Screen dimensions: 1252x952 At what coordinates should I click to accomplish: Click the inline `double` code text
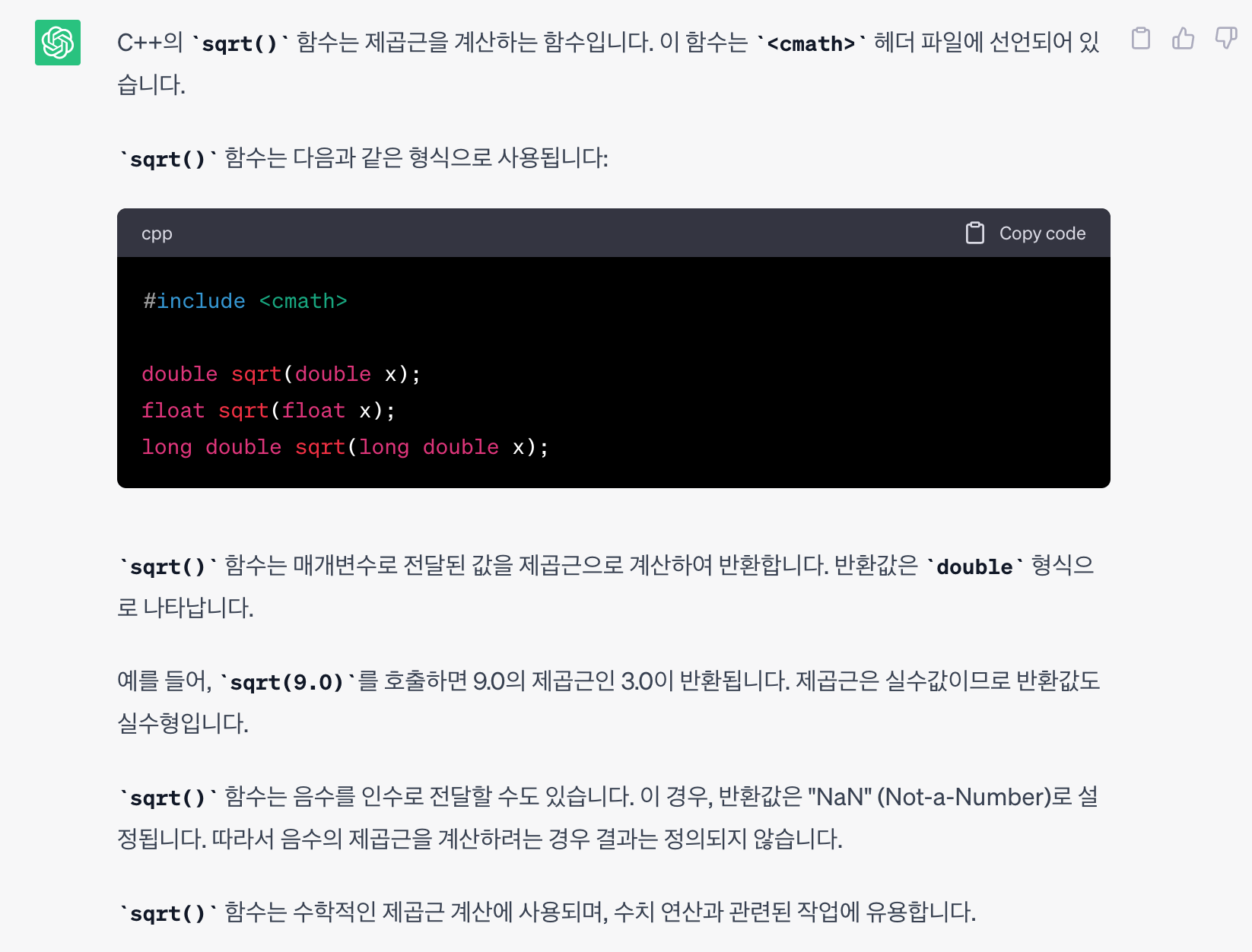click(974, 566)
